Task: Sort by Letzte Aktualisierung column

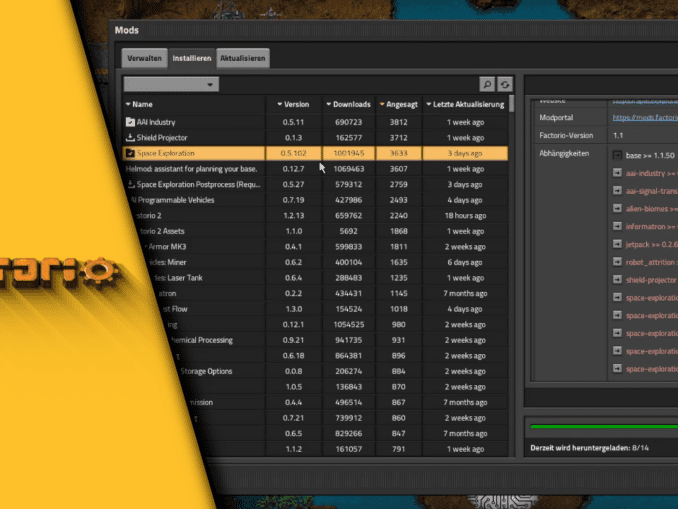Action: (466, 104)
